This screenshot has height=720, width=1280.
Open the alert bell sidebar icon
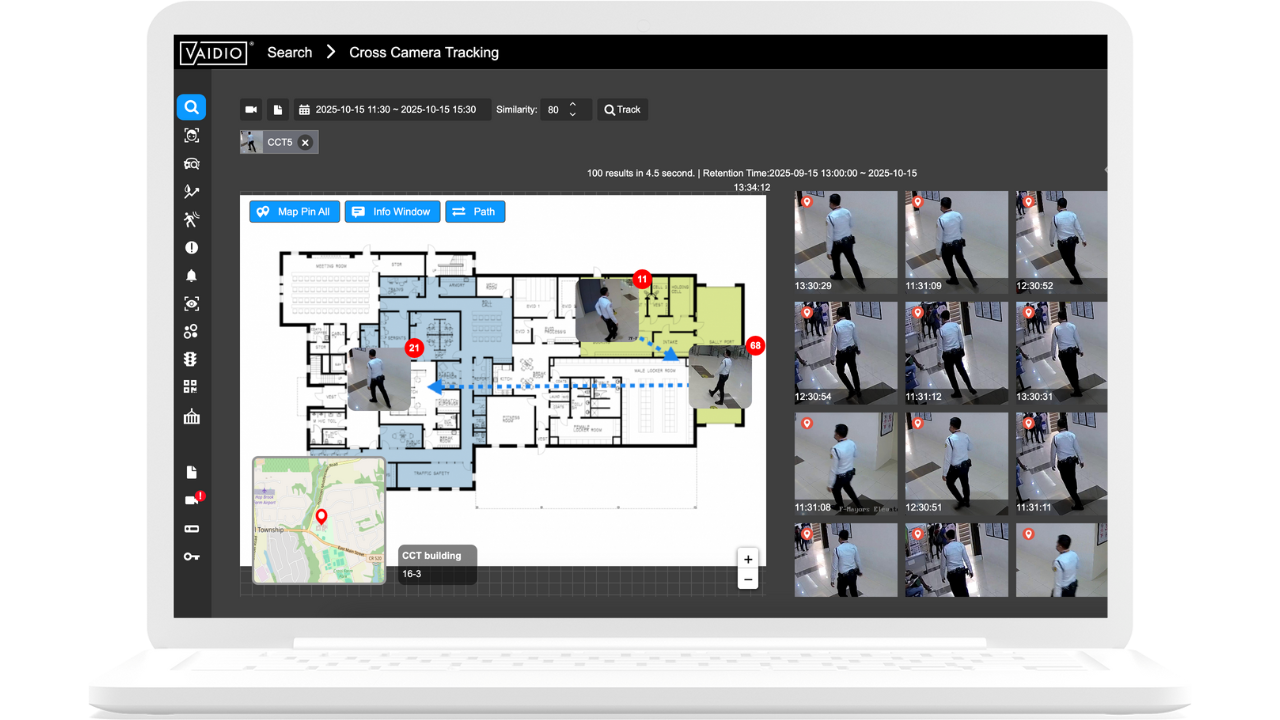(191, 275)
